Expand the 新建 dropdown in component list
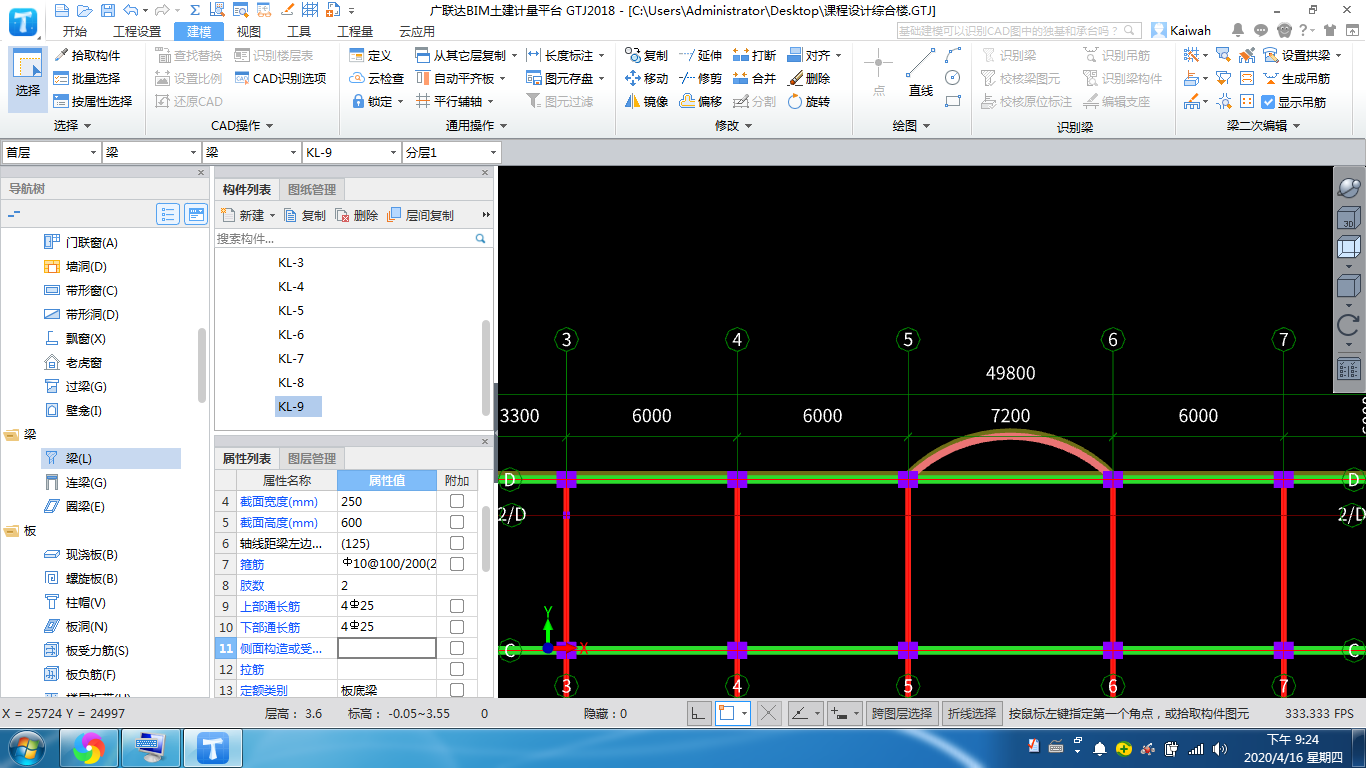This screenshot has height=768, width=1366. click(272, 215)
